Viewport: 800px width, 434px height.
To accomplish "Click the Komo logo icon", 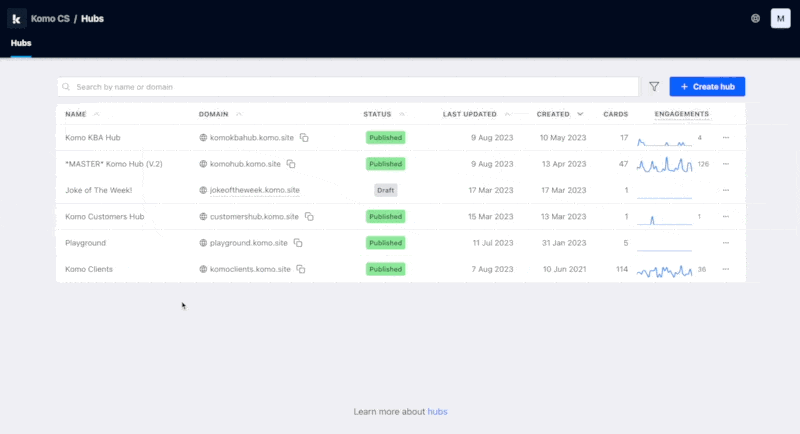I will click(17, 18).
